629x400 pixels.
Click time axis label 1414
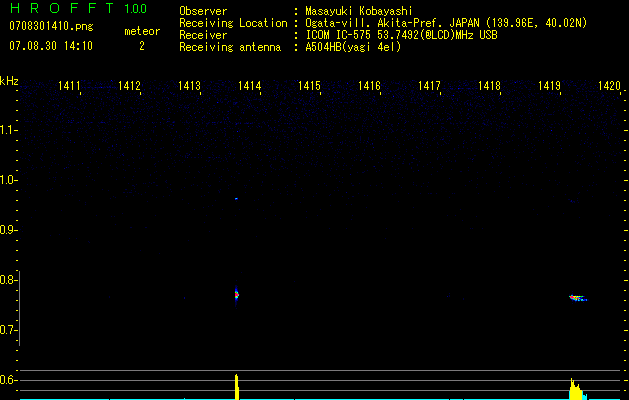coord(250,85)
